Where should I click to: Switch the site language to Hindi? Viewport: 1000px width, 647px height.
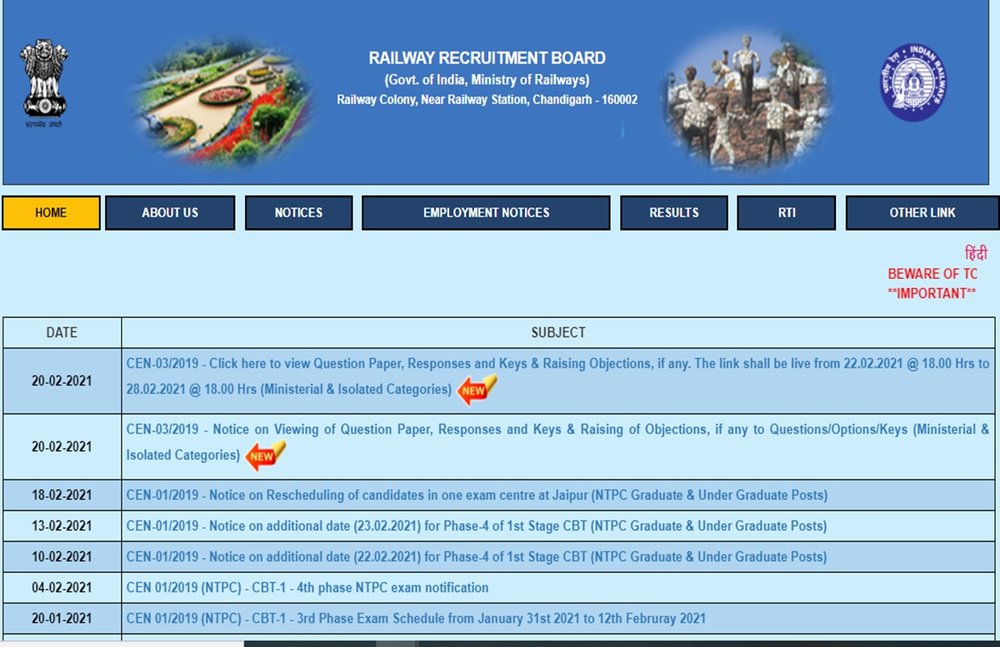(x=976, y=253)
